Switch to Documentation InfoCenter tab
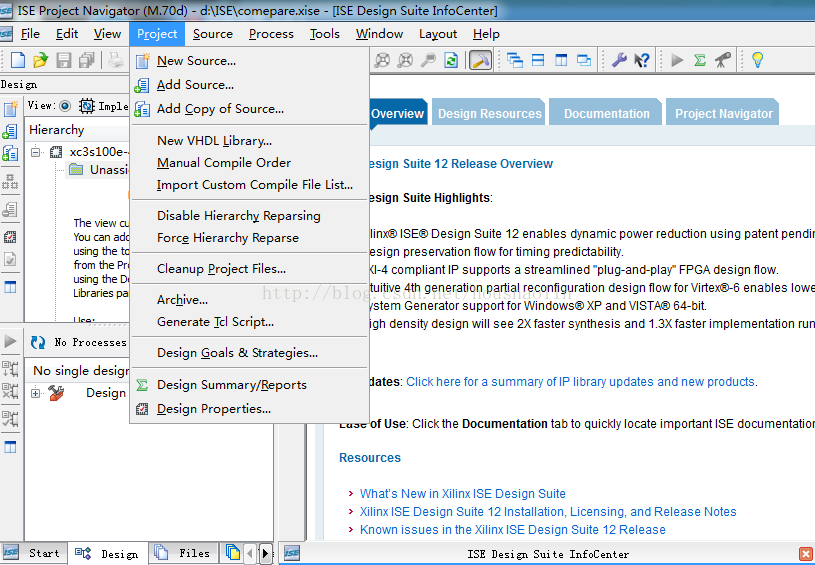The width and height of the screenshot is (815, 565). point(606,112)
